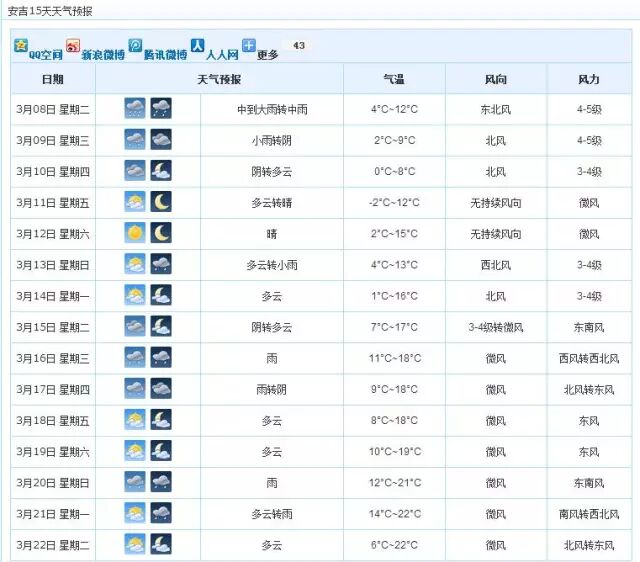Viewport: 640px width, 562px height.
Task: Click the daytime cloudy icon for 3月14日
Action: (135, 295)
